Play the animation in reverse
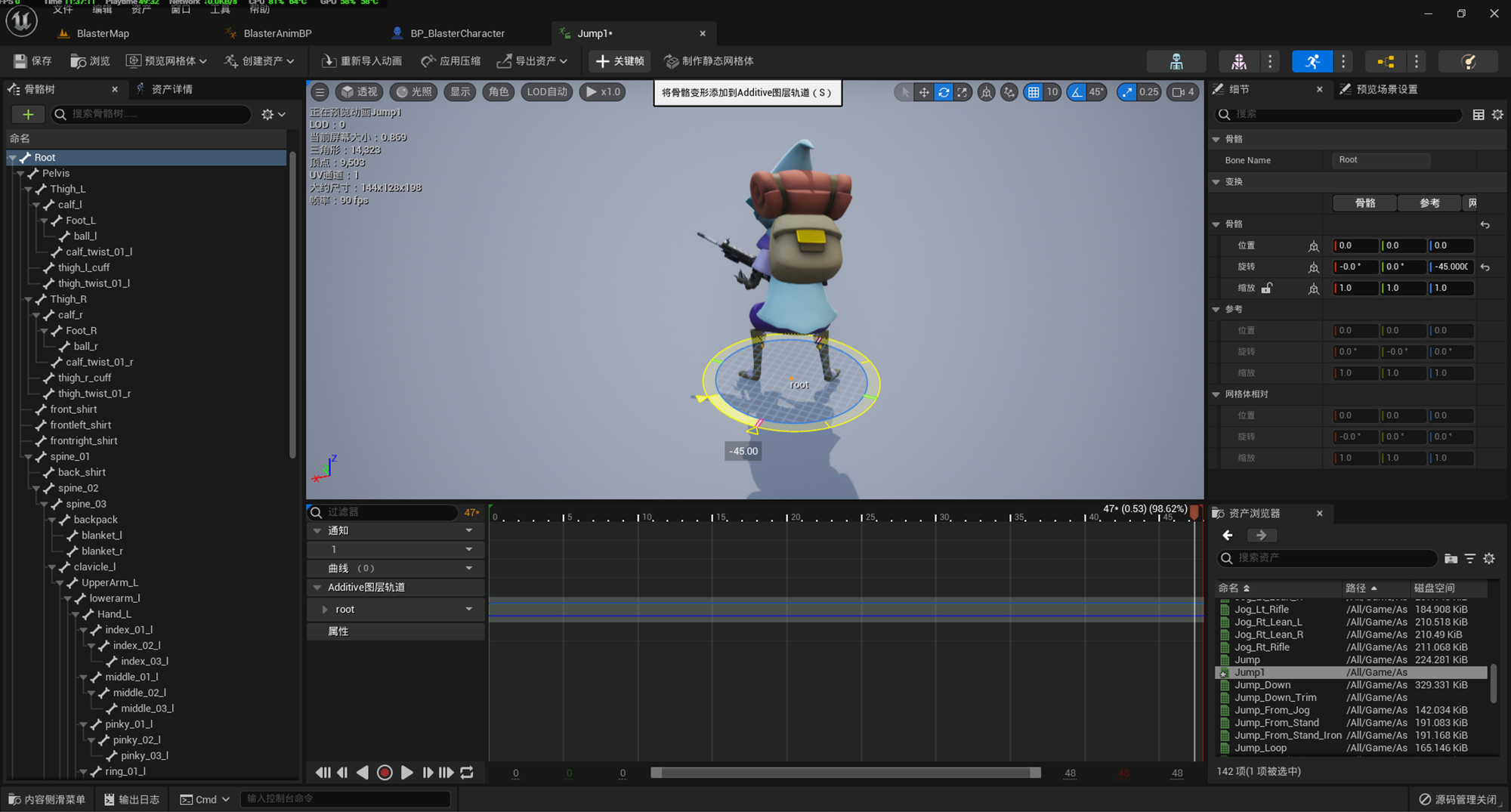This screenshot has width=1511, height=812. (x=363, y=772)
